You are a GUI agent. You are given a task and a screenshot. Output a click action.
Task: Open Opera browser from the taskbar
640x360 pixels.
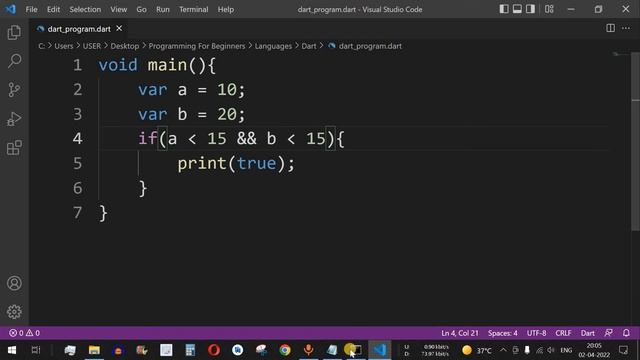pyautogui.click(x=214, y=350)
